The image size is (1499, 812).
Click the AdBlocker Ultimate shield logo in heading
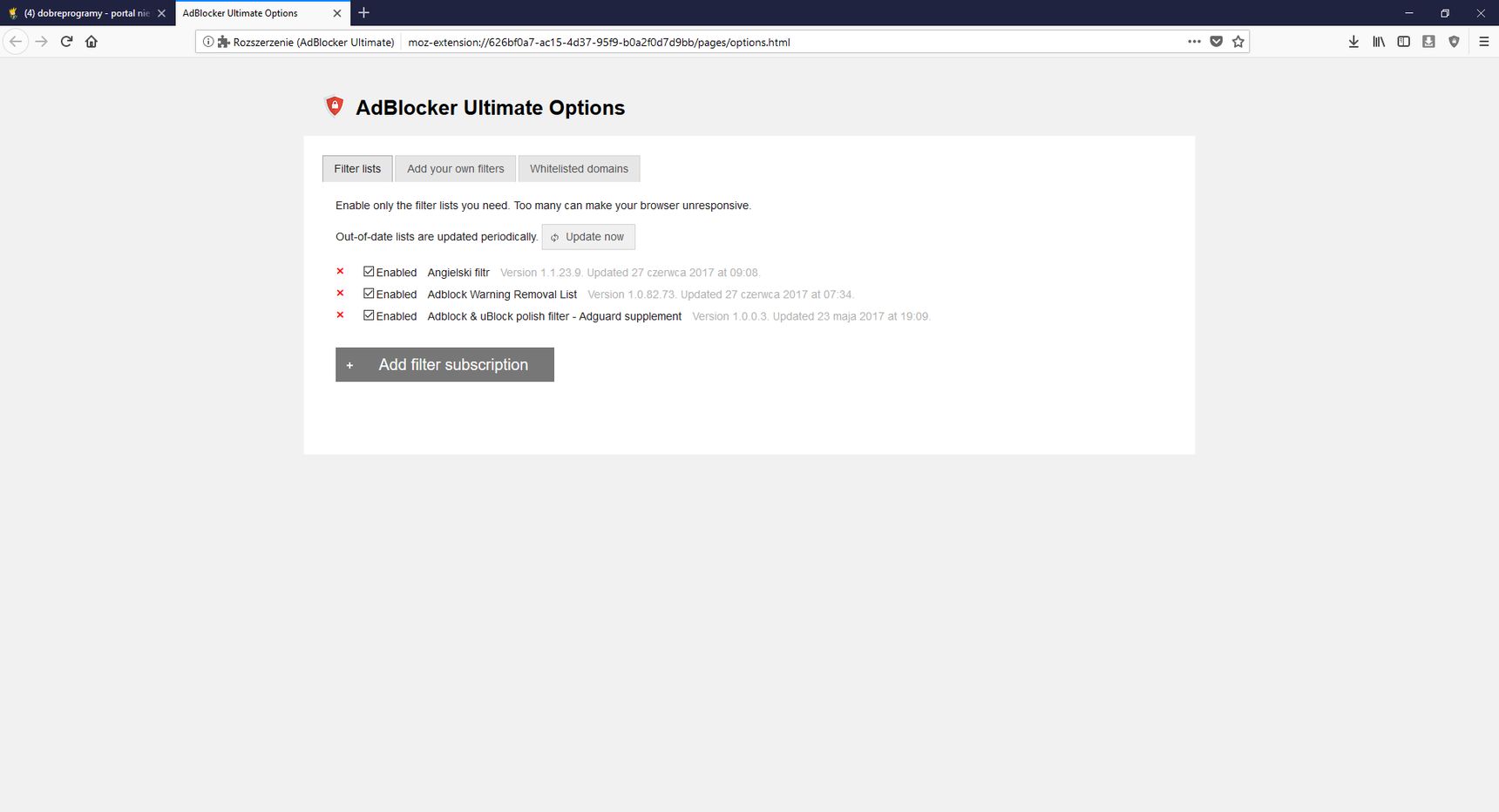[335, 106]
